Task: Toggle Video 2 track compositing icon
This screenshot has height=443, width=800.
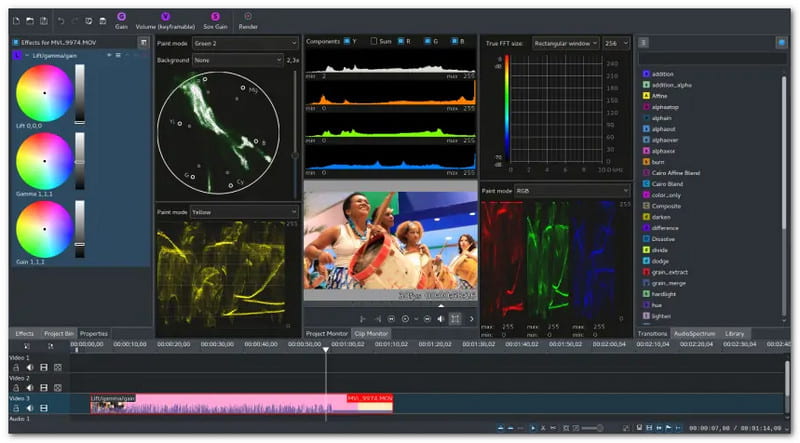Action: (x=58, y=388)
